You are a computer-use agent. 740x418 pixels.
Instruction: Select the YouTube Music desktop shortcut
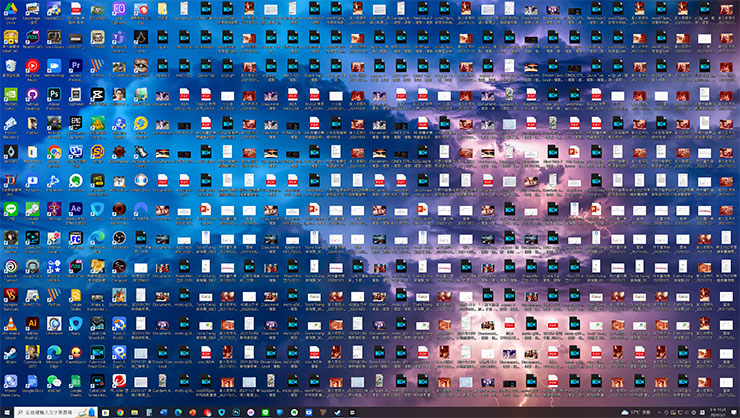pyautogui.click(x=33, y=66)
